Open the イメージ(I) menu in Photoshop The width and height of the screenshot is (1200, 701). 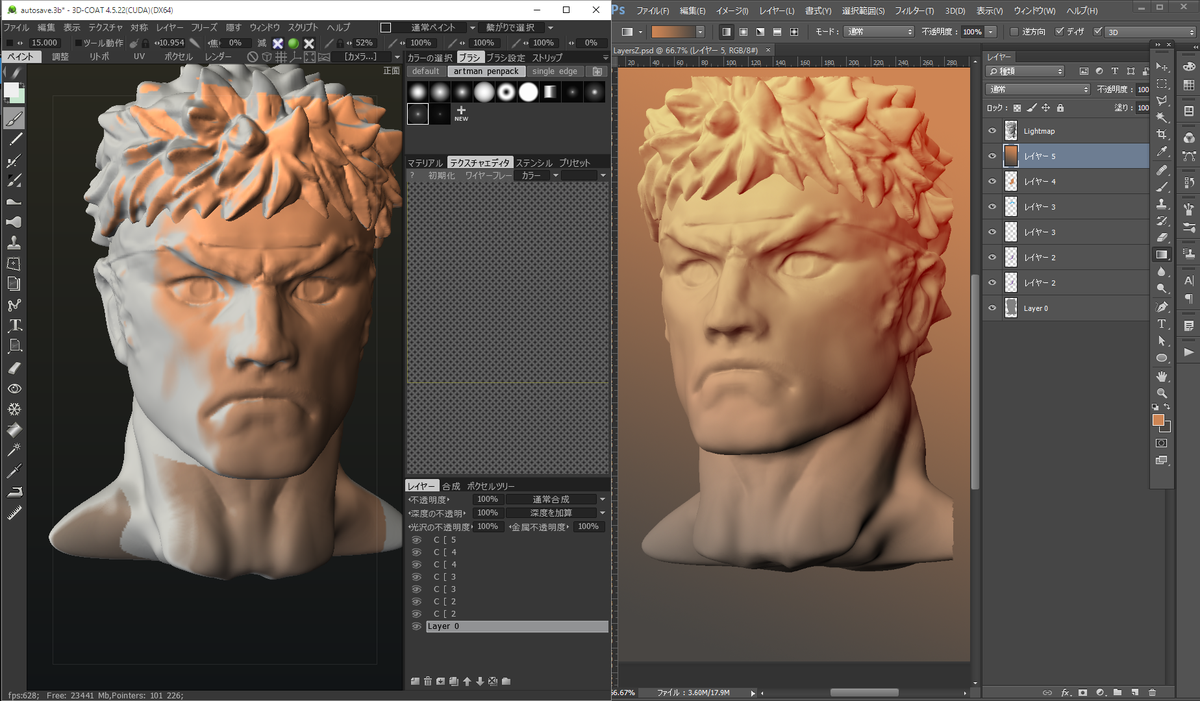(731, 10)
